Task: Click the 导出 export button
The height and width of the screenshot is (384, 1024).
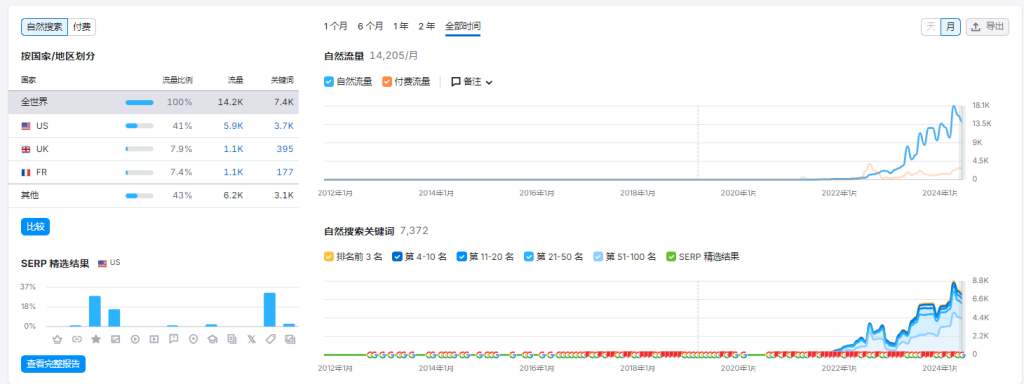Action: [x=987, y=27]
